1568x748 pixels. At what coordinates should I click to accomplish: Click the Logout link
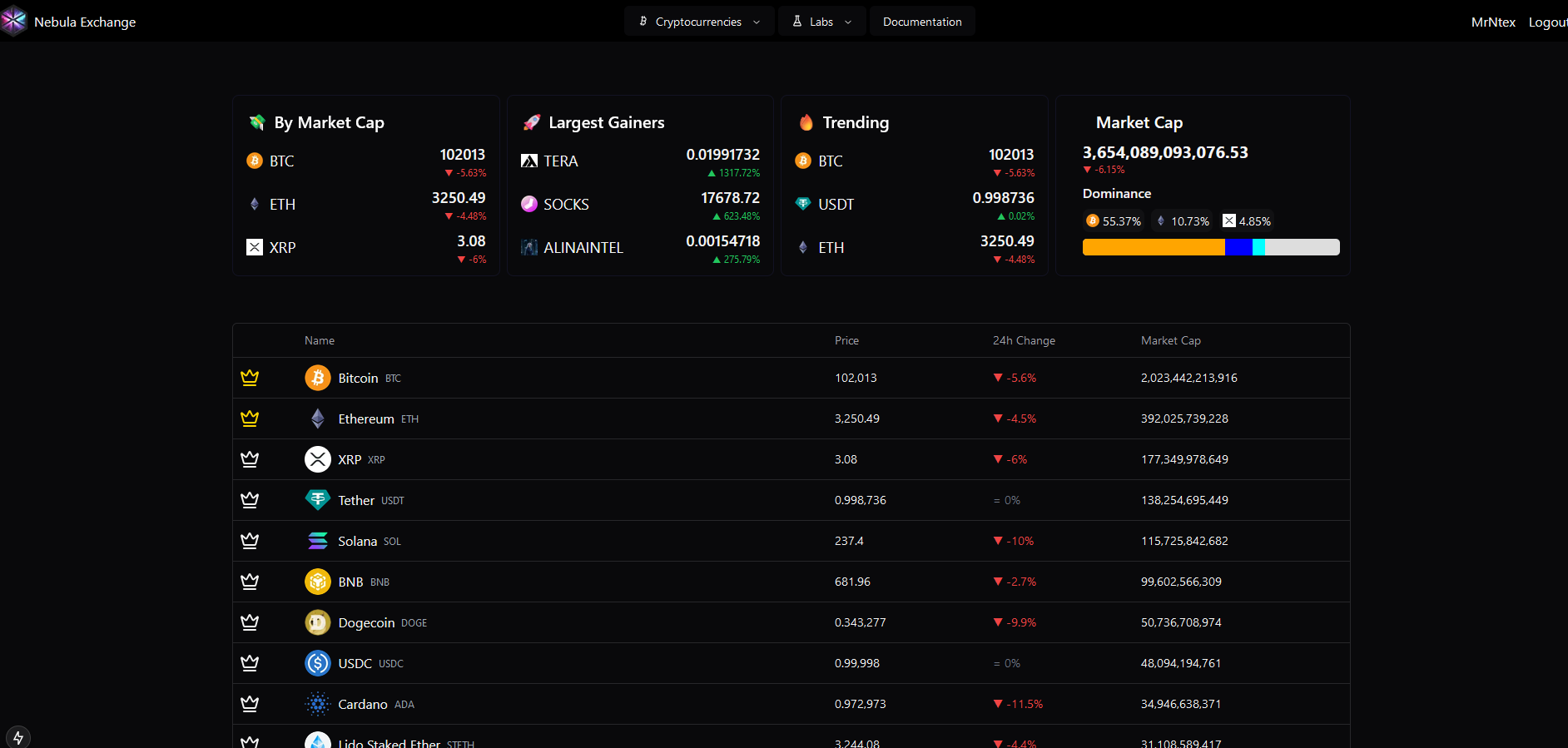(1548, 22)
